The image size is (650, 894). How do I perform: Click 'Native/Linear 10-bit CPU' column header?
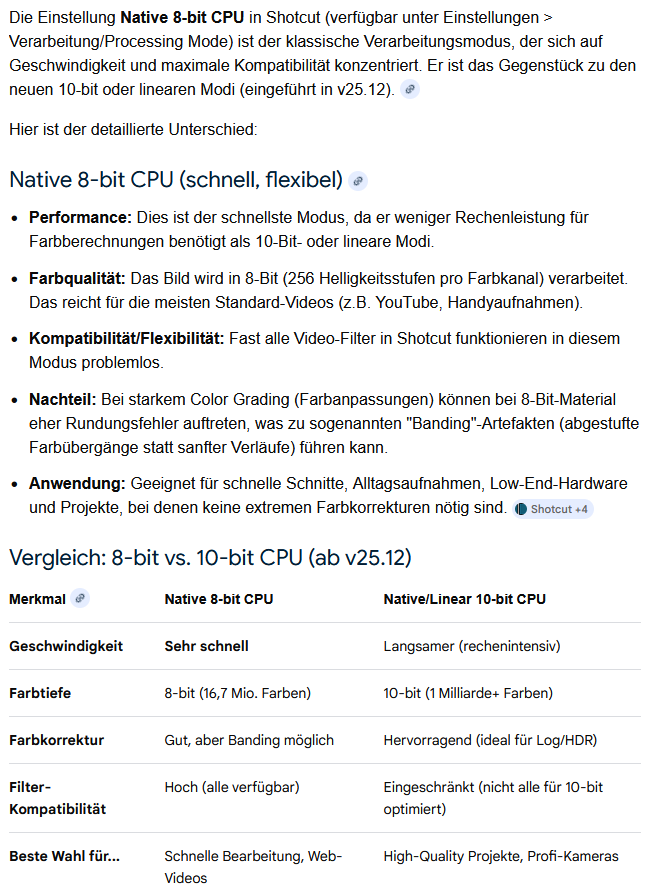465,599
